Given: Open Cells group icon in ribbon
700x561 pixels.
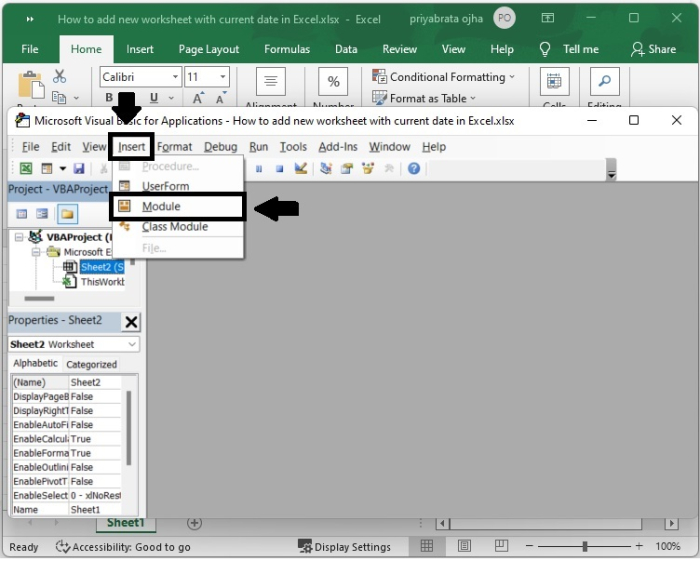Looking at the screenshot, I should click(554, 81).
